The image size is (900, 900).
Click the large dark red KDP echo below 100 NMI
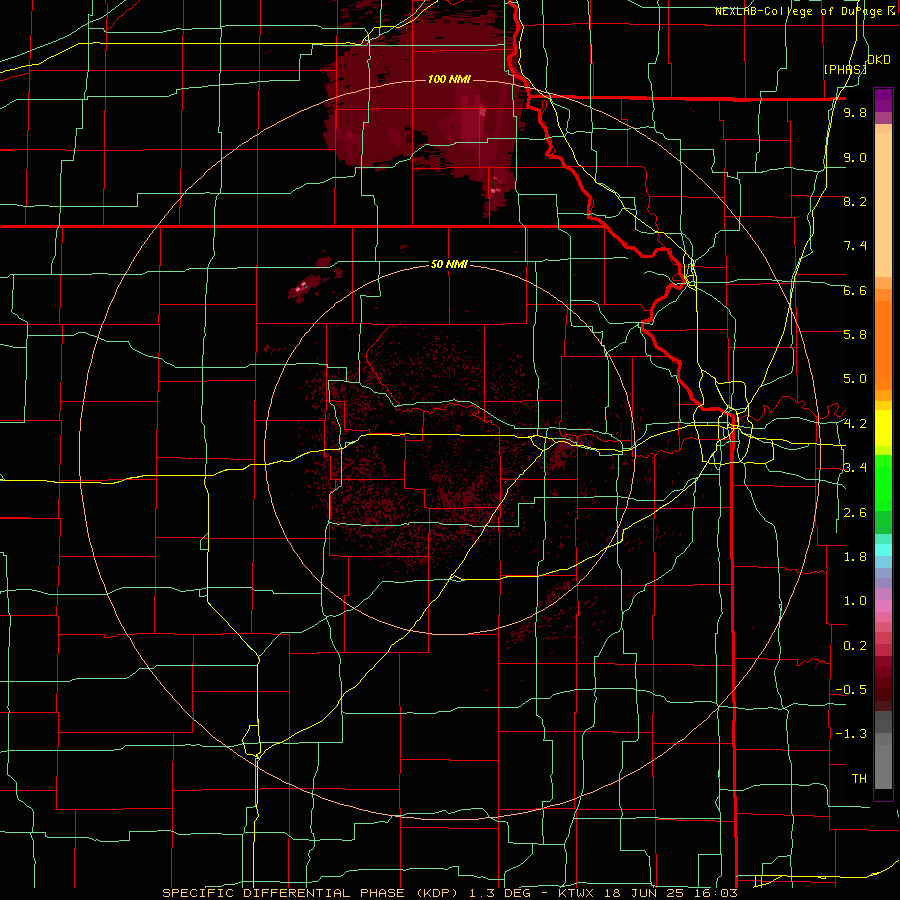pyautogui.click(x=425, y=109)
